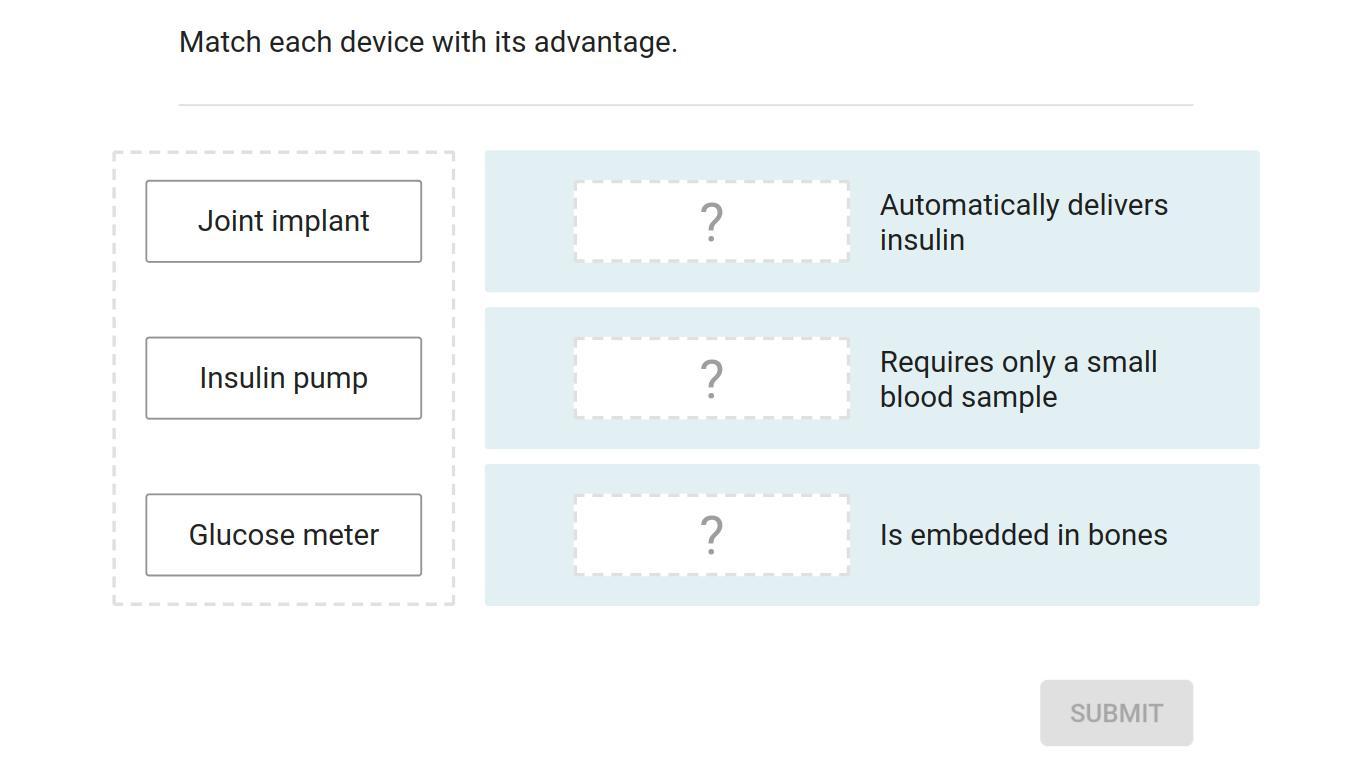This screenshot has width=1366, height=768.
Task: Click gap between Insulin pump and Glucose meter cards
Action: 283,457
